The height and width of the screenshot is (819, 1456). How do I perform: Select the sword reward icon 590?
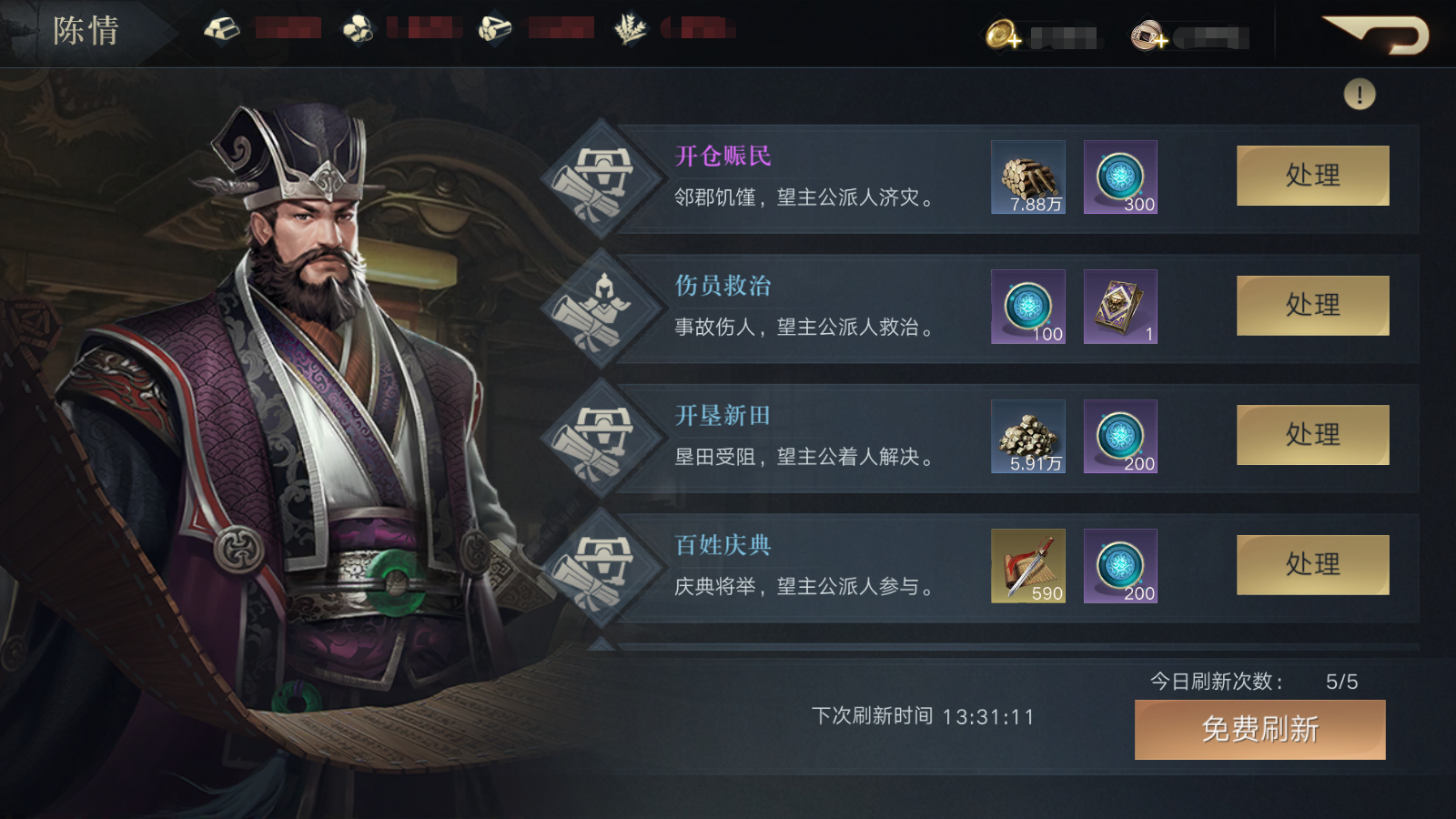(x=1028, y=566)
